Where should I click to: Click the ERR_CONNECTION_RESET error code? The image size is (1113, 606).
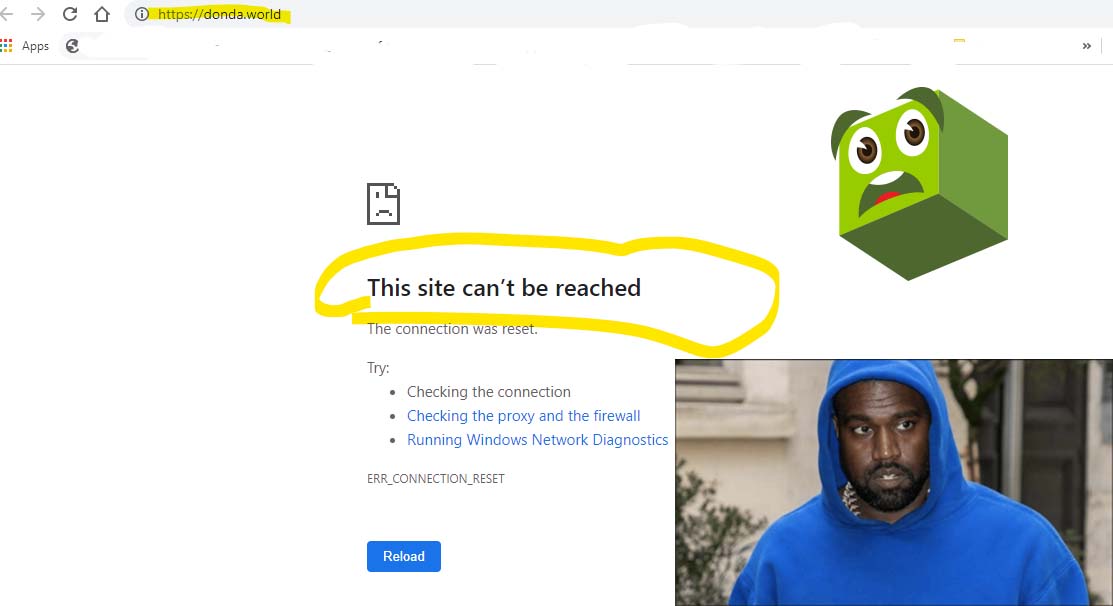click(436, 479)
